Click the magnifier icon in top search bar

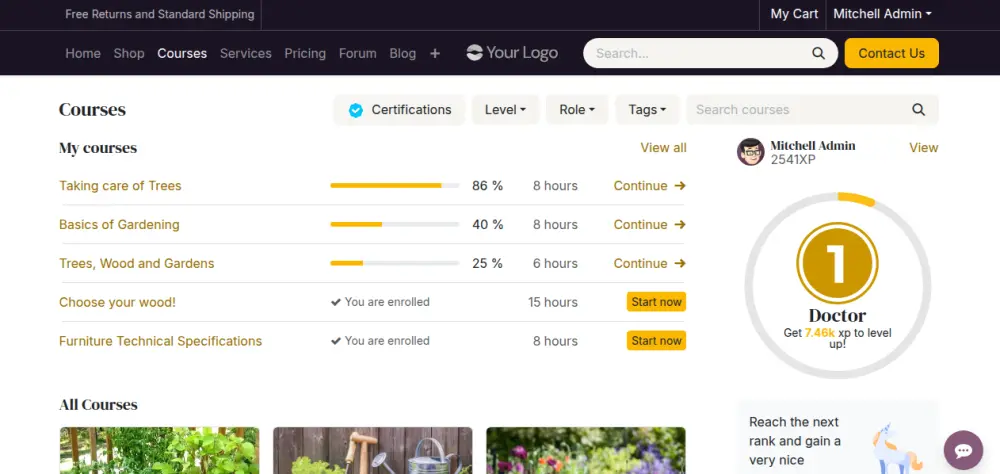pyautogui.click(x=818, y=54)
